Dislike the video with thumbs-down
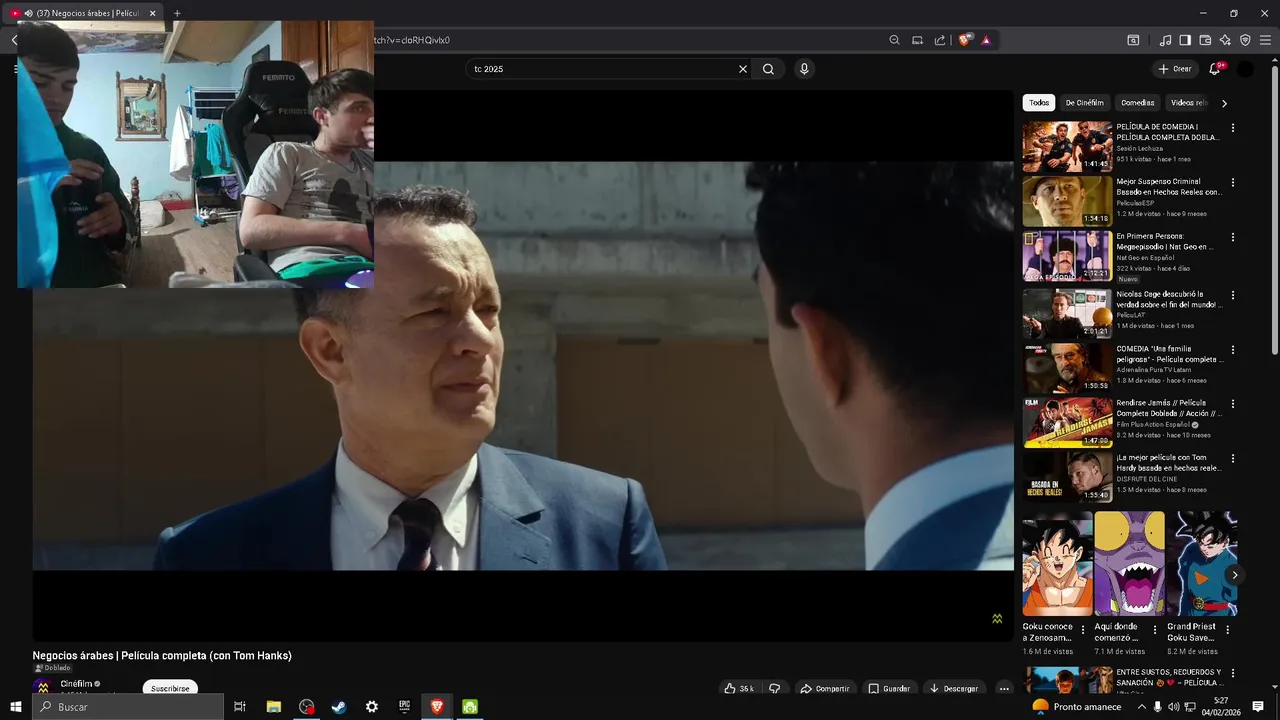Screen dimensions: 1280x720 [x=774, y=688]
